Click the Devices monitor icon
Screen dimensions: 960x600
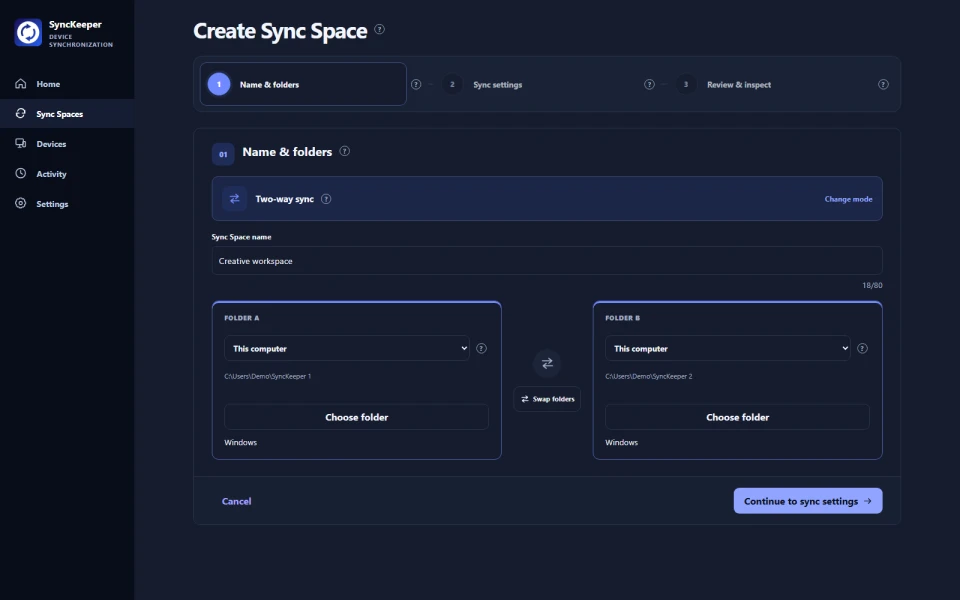pos(21,143)
